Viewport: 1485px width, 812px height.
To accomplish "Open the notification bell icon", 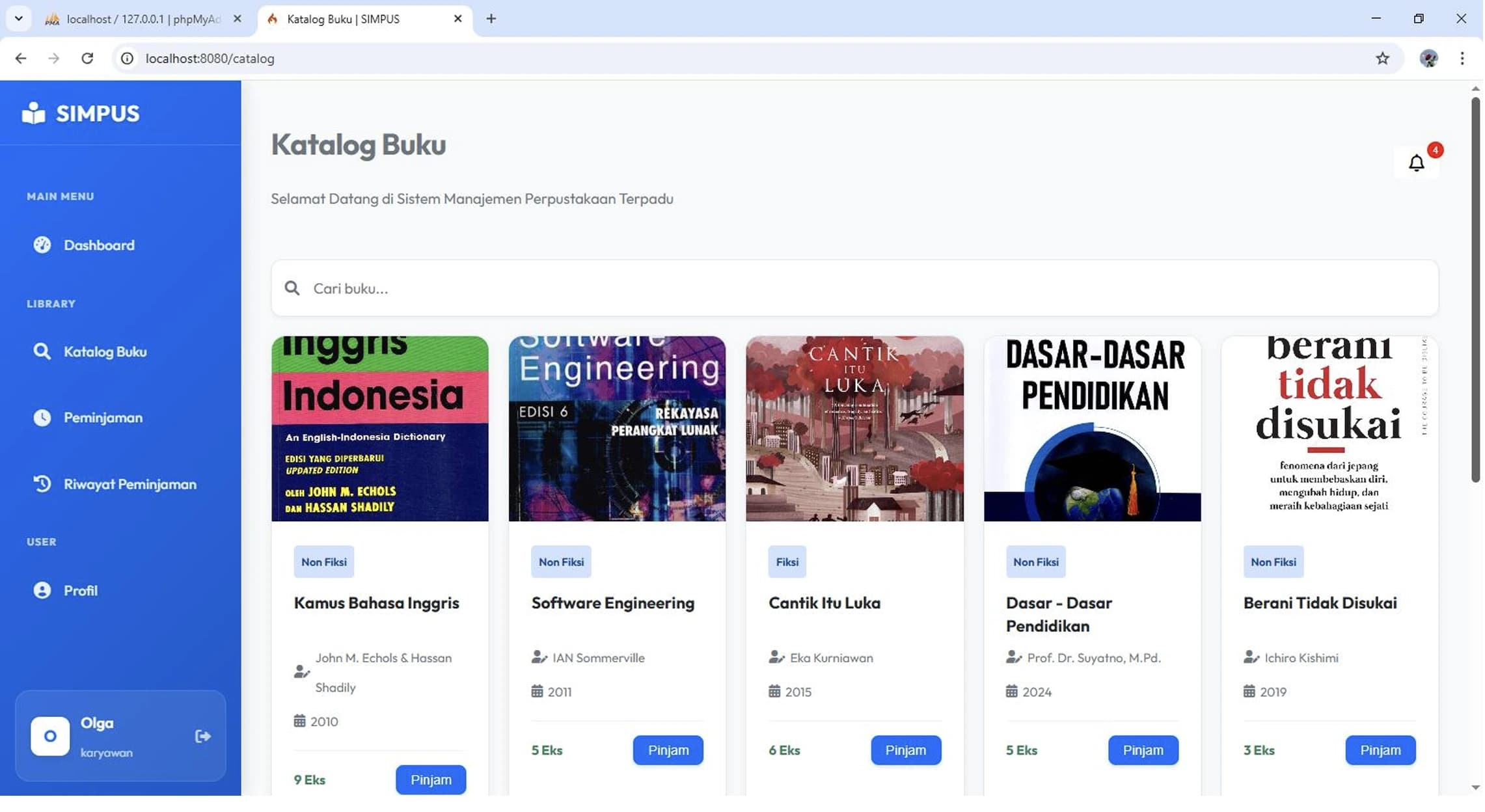I will [1417, 163].
